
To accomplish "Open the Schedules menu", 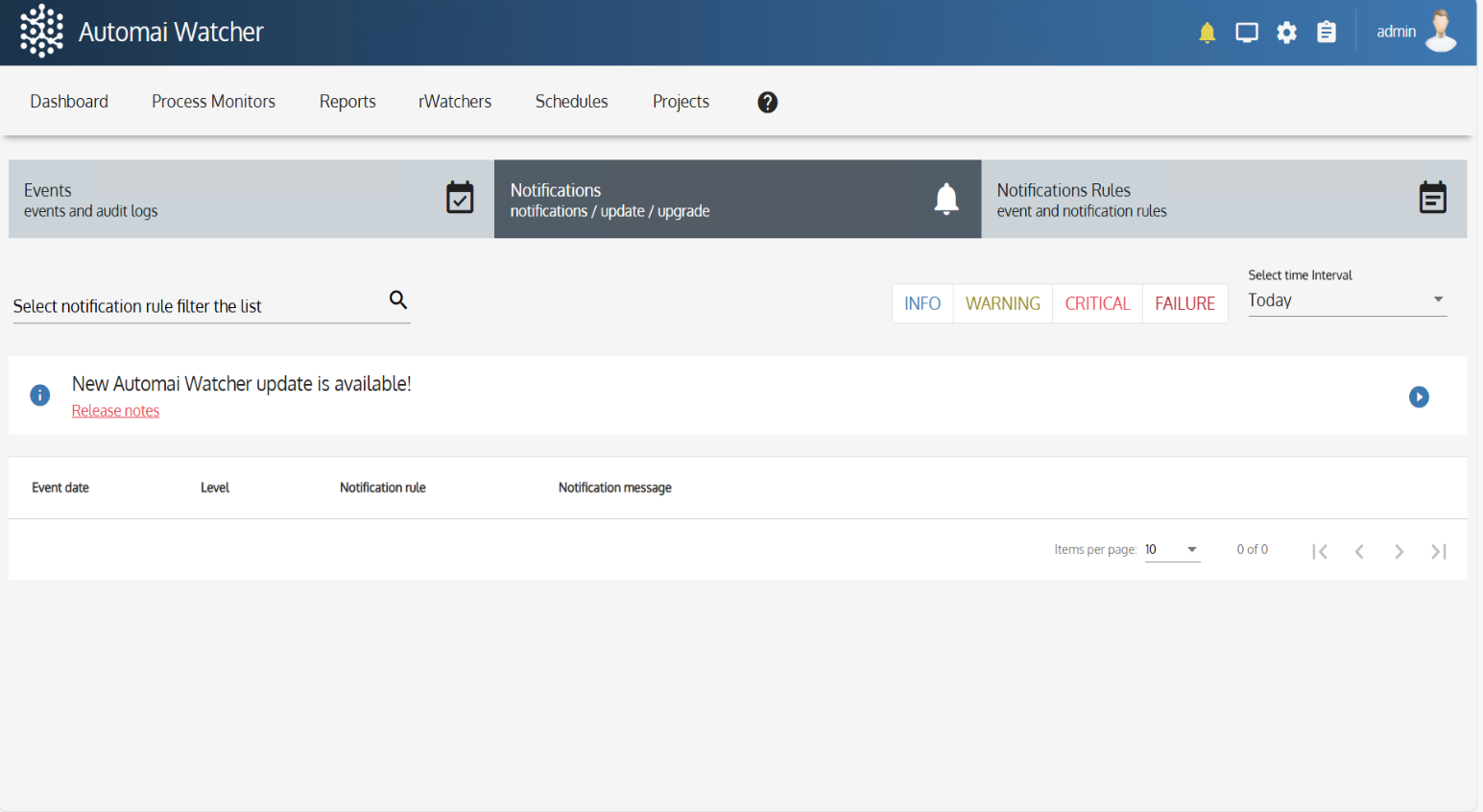I will tap(571, 102).
